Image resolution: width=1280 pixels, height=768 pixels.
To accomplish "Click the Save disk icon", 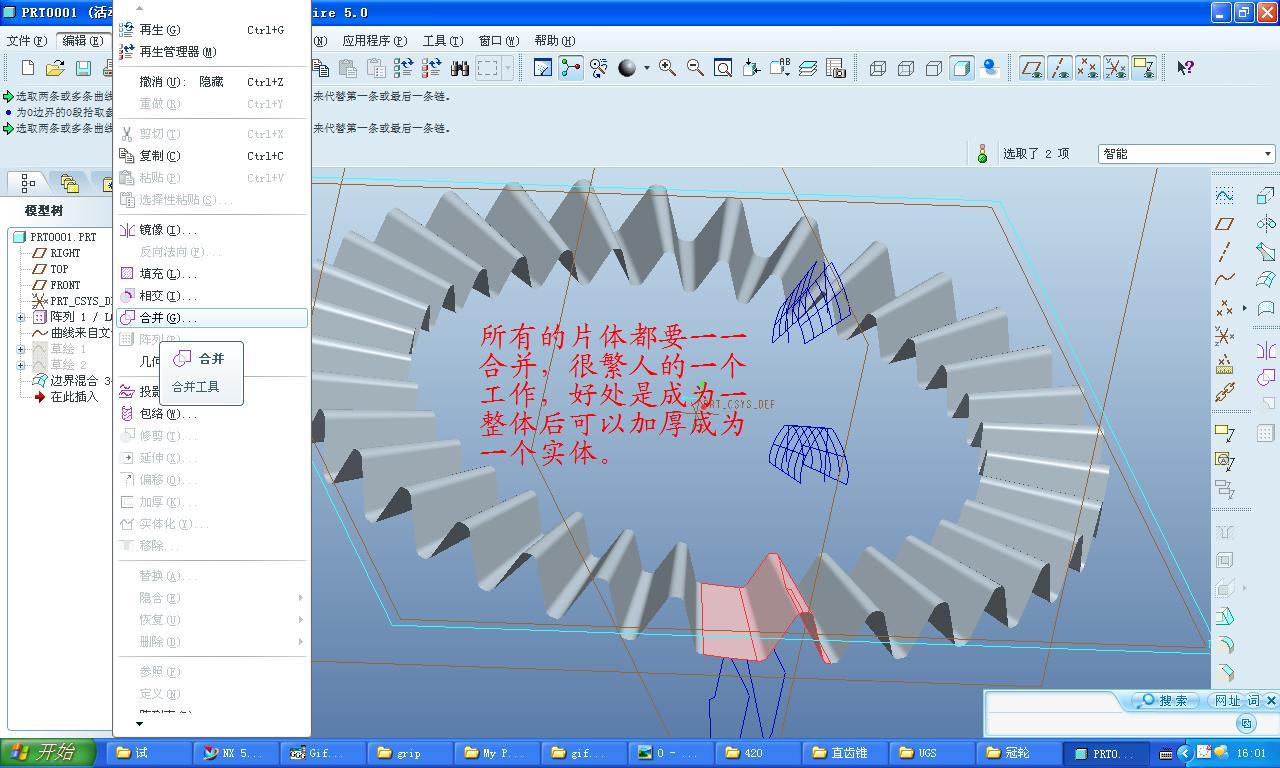I will coord(83,68).
